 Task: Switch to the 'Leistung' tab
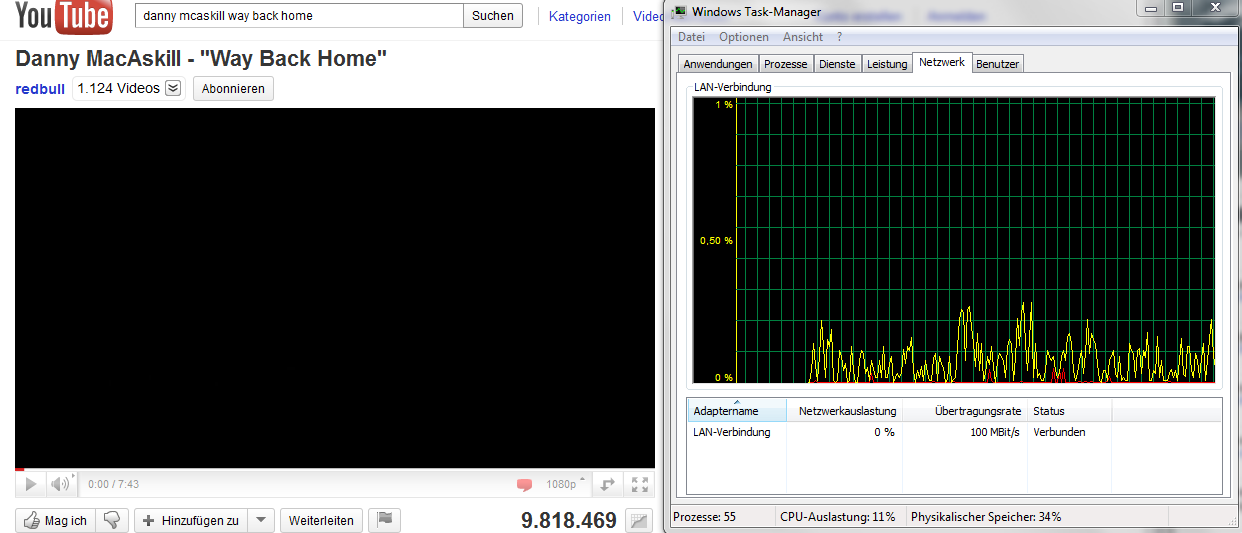click(x=887, y=64)
